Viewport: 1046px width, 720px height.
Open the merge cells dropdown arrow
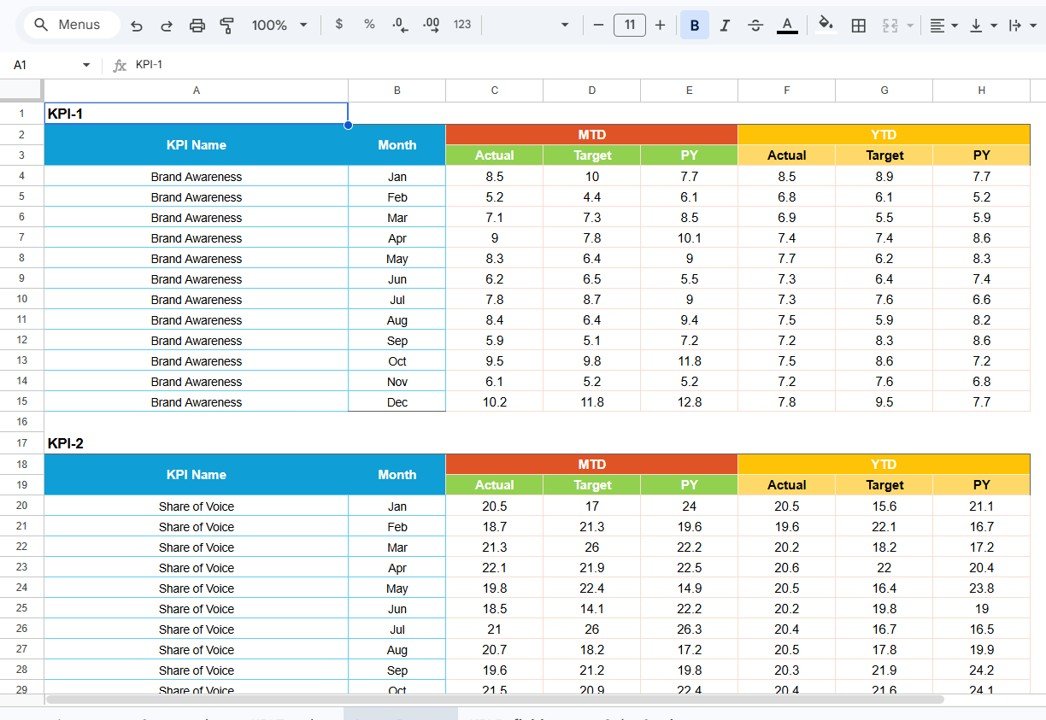point(910,25)
